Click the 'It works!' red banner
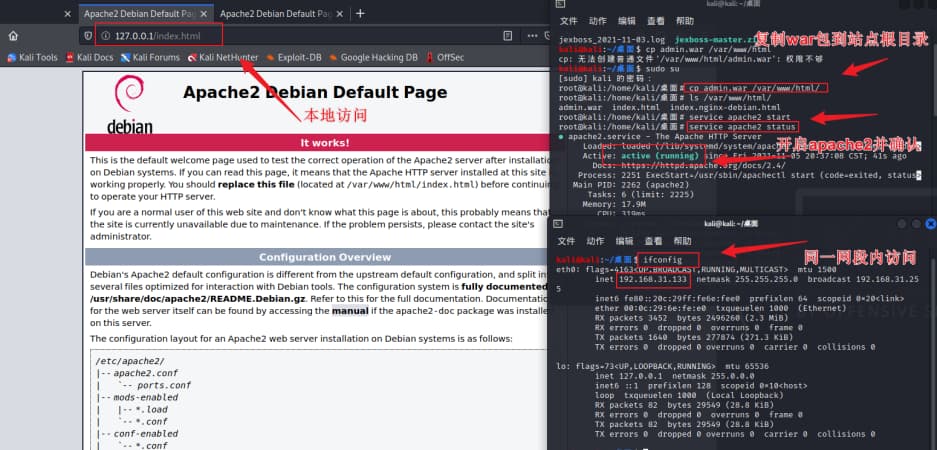Image resolution: width=937 pixels, height=450 pixels. pos(324,143)
